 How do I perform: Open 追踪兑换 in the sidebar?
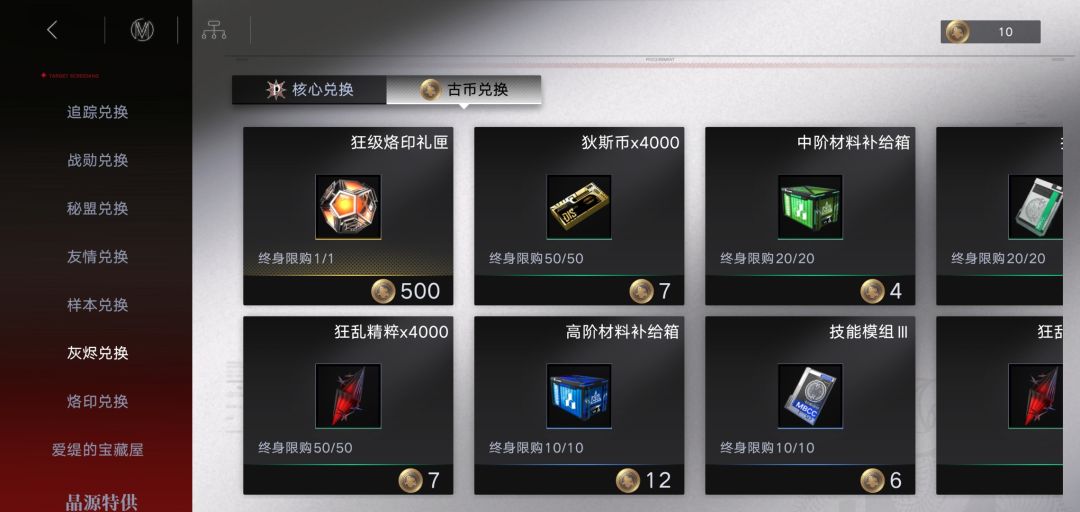[x=97, y=112]
